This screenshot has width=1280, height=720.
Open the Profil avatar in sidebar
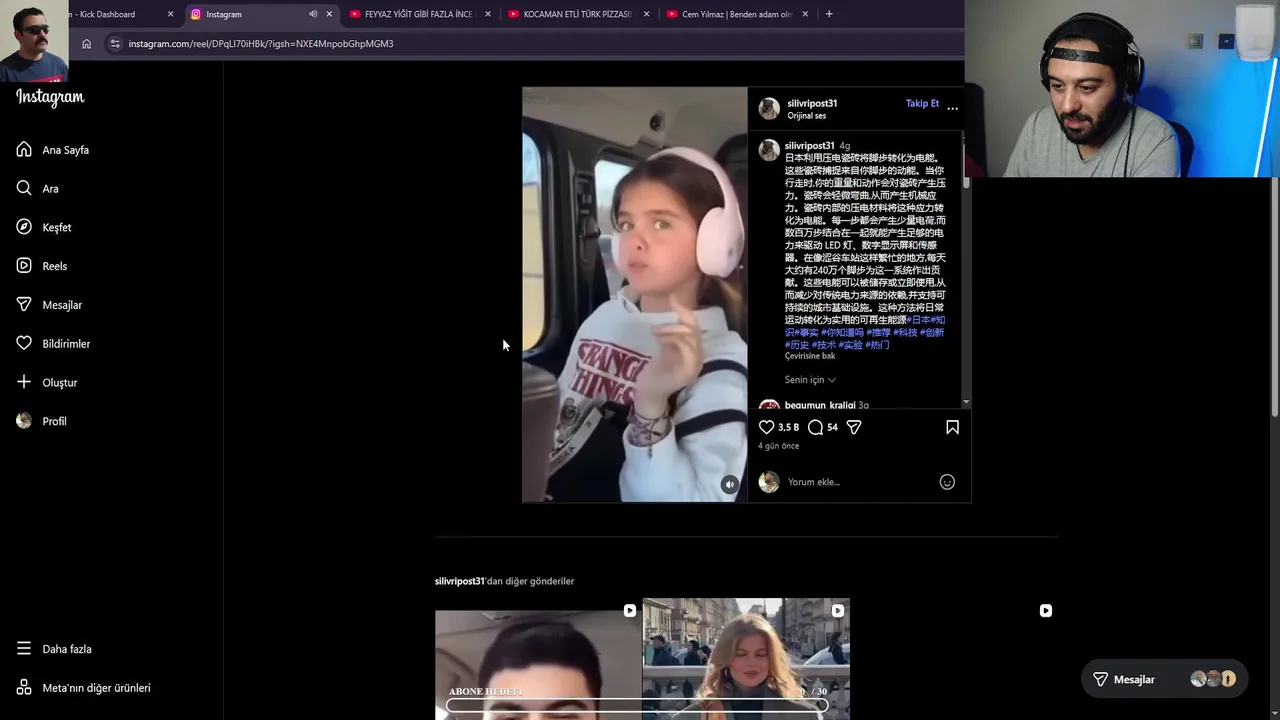point(24,421)
